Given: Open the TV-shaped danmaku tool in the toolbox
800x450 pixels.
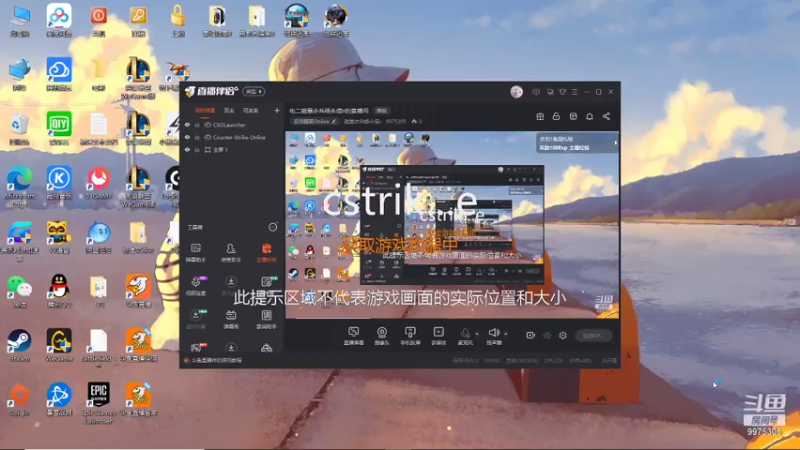Looking at the screenshot, I should tap(231, 319).
